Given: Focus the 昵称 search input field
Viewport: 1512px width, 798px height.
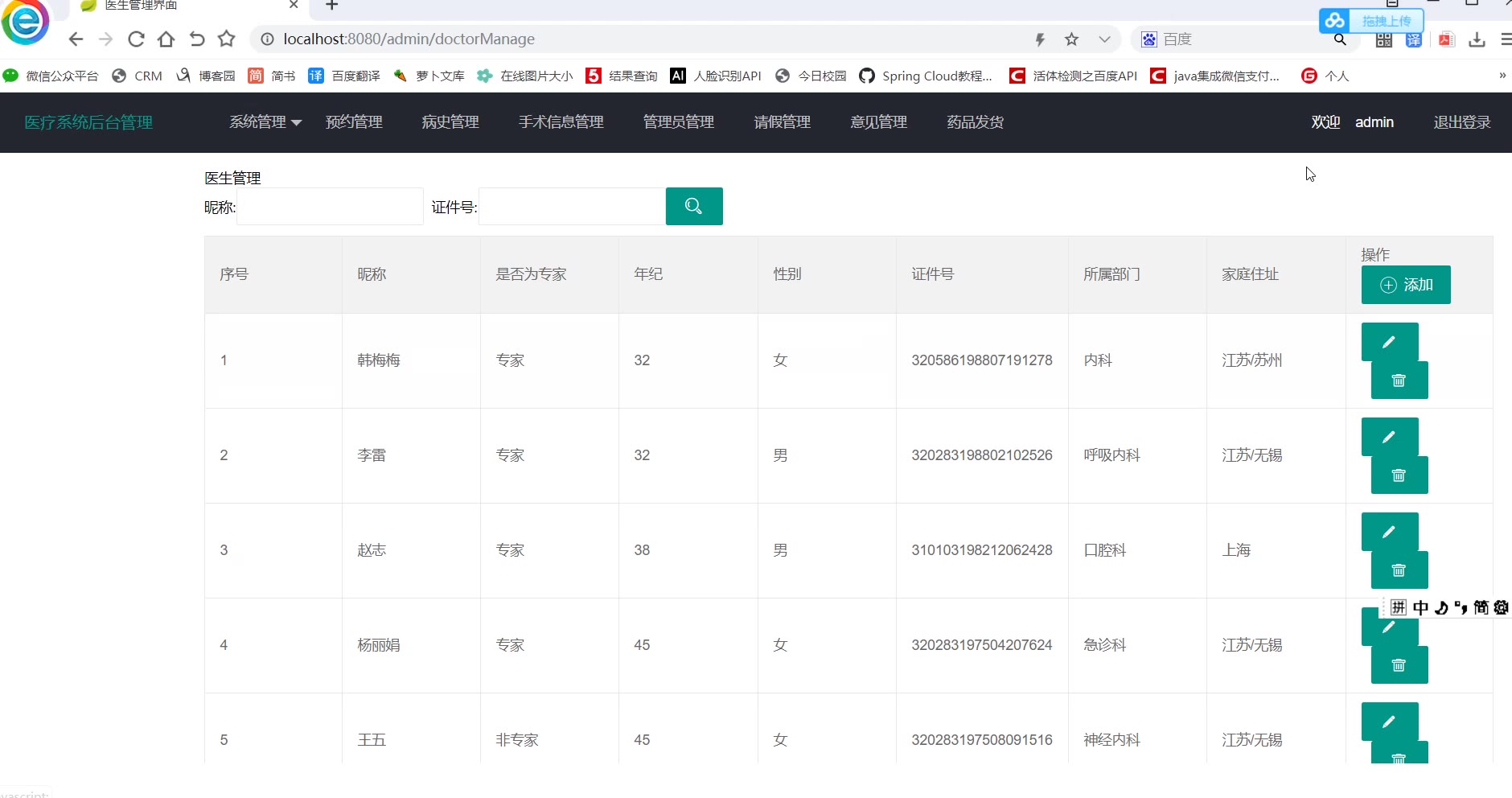Looking at the screenshot, I should point(330,207).
